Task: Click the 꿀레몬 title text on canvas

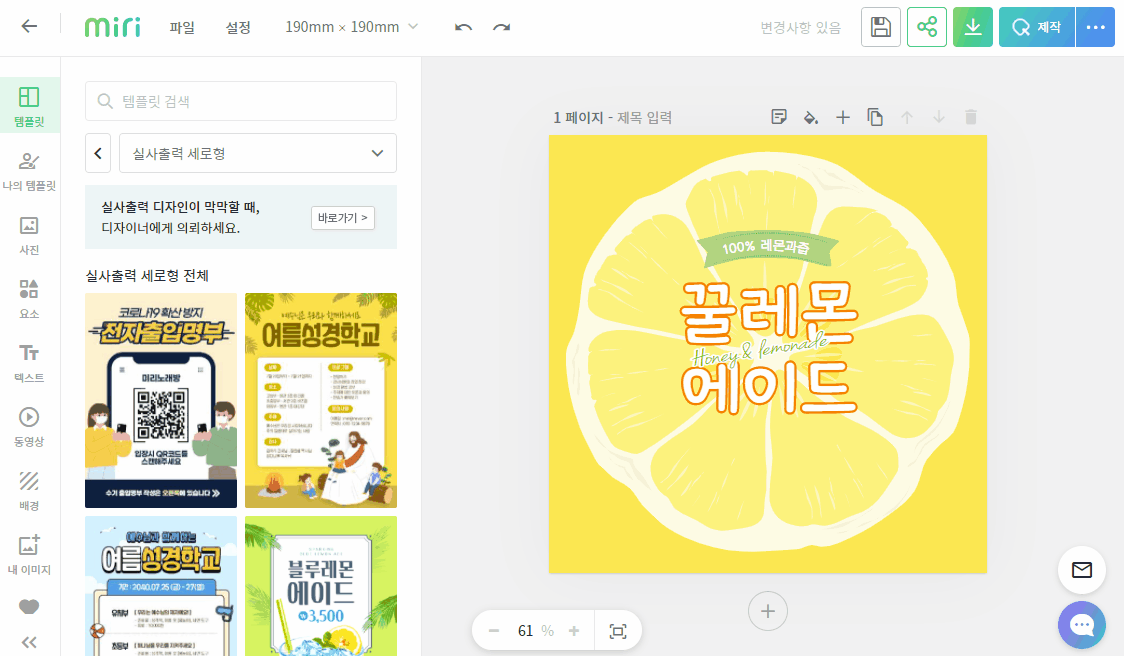Action: pos(767,312)
